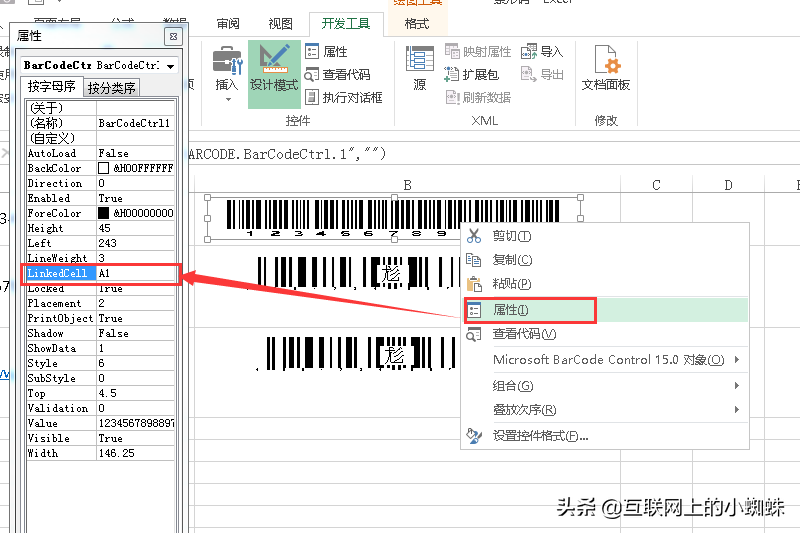Open Insert (插入) control dropdown arrow
This screenshot has height=533, width=800.
coord(228,99)
